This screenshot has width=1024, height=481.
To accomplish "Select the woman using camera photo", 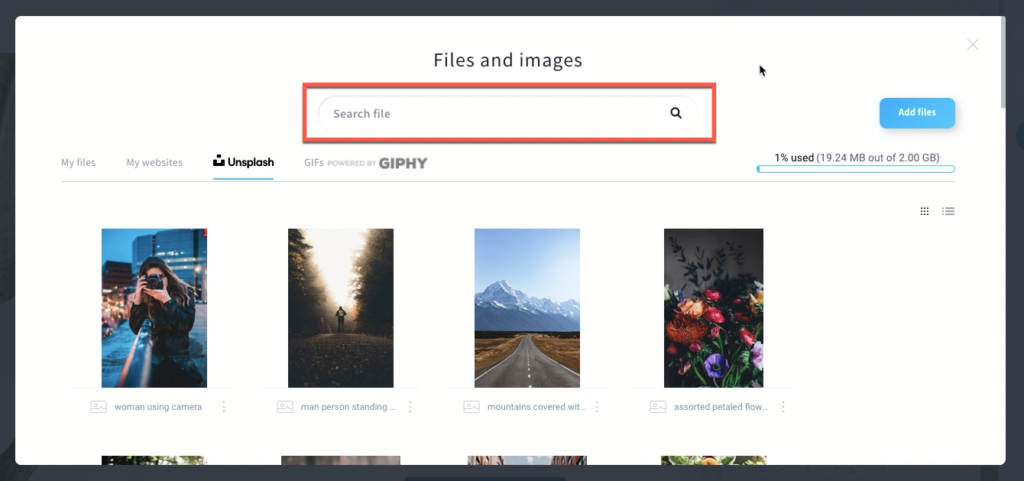I will coord(154,308).
